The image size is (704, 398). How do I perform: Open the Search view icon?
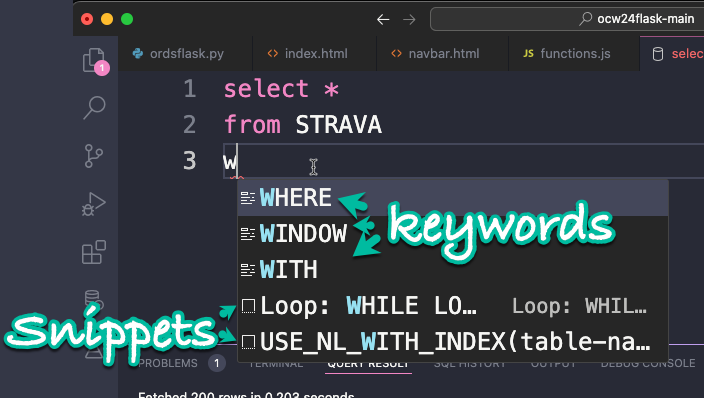point(94,108)
